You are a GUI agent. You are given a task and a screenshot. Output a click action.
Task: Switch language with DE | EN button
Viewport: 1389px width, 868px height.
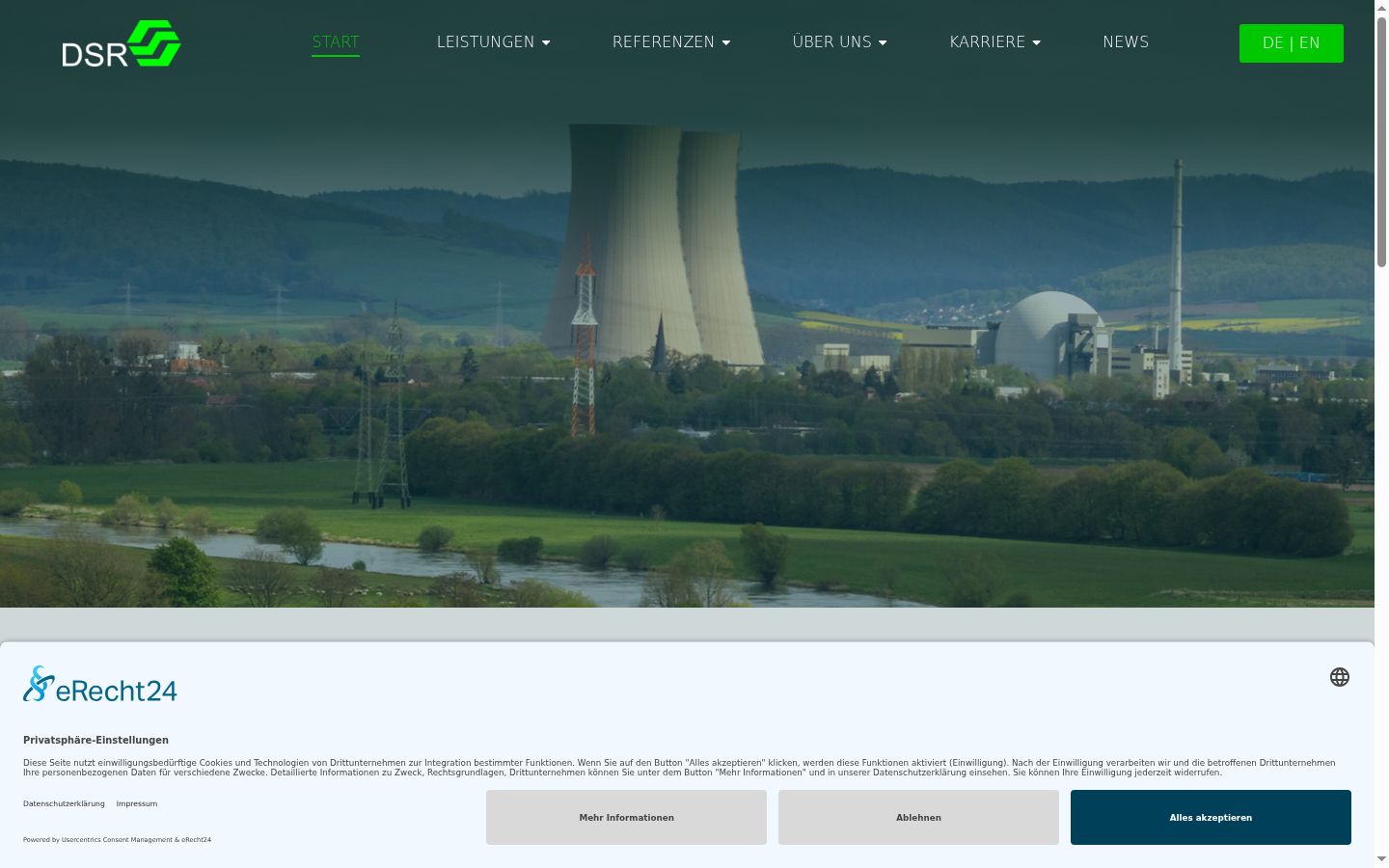[1292, 43]
